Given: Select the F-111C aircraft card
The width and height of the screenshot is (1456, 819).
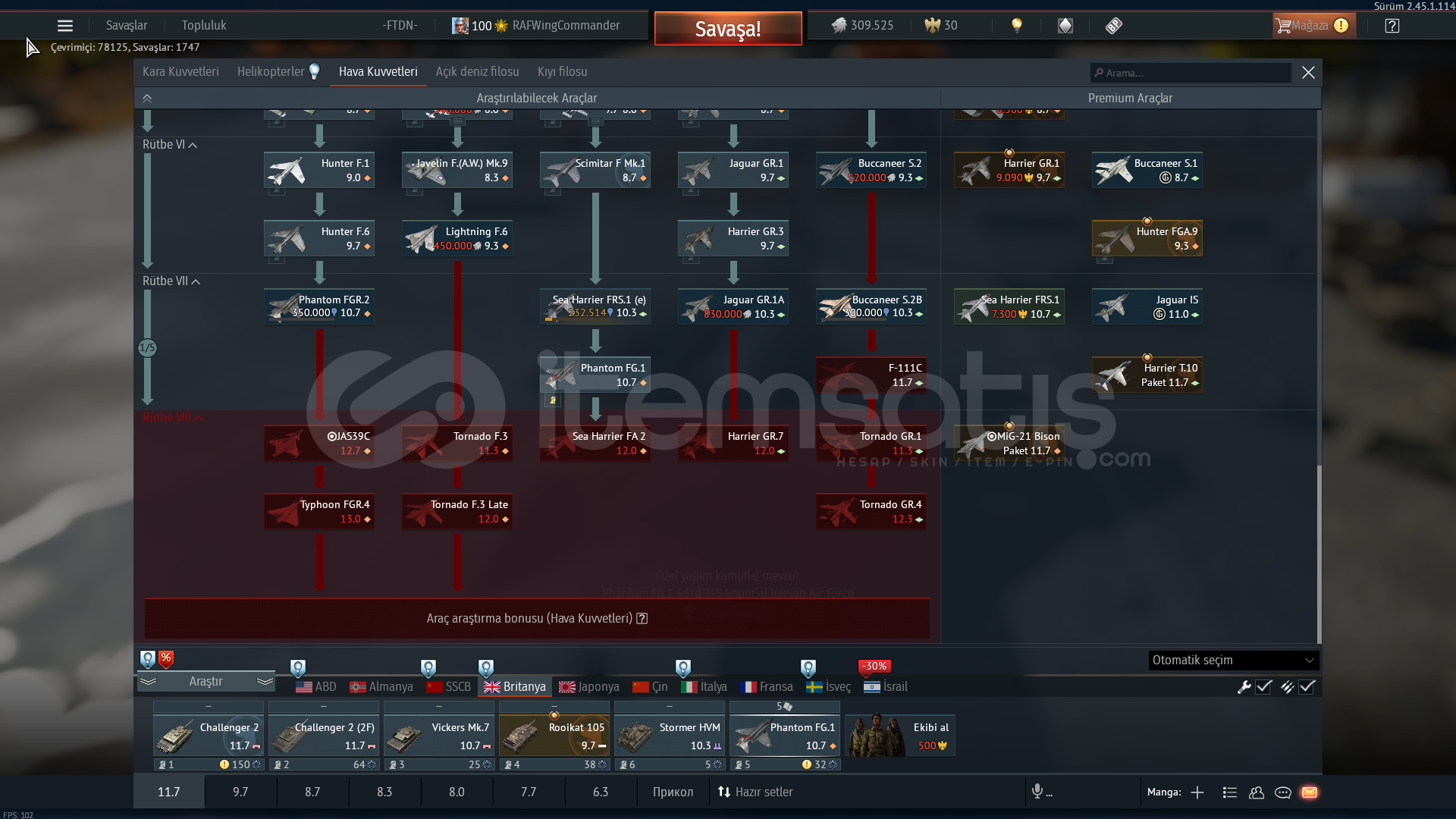Looking at the screenshot, I should tap(871, 375).
